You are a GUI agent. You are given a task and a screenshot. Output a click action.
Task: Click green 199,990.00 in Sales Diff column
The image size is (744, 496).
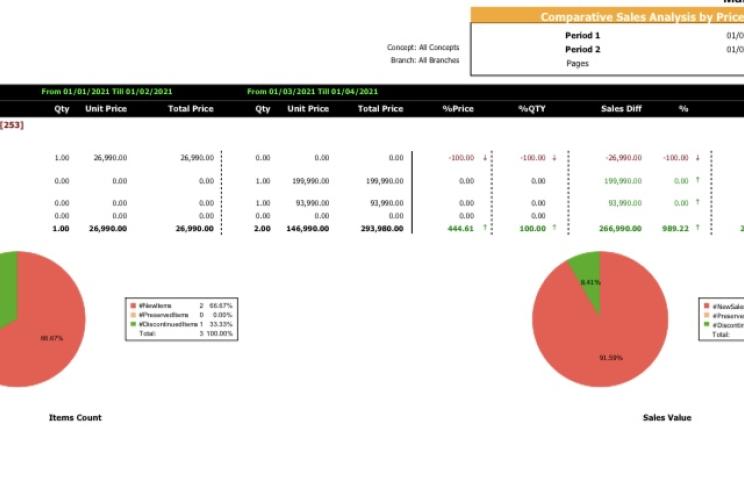tap(623, 181)
